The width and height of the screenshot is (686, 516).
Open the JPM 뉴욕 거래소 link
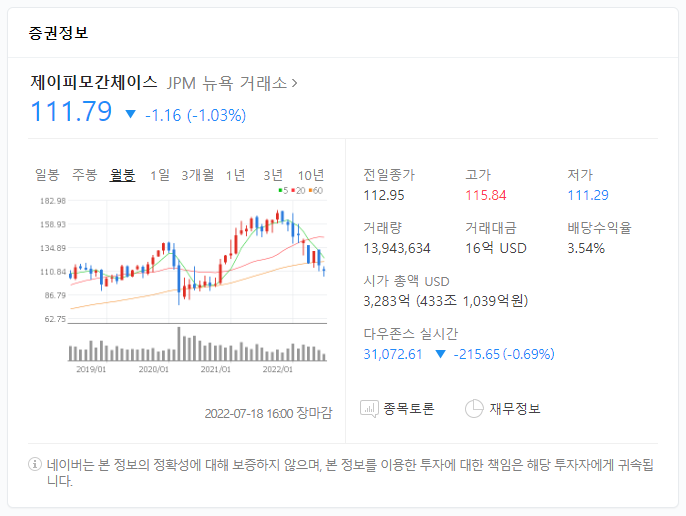click(x=232, y=83)
